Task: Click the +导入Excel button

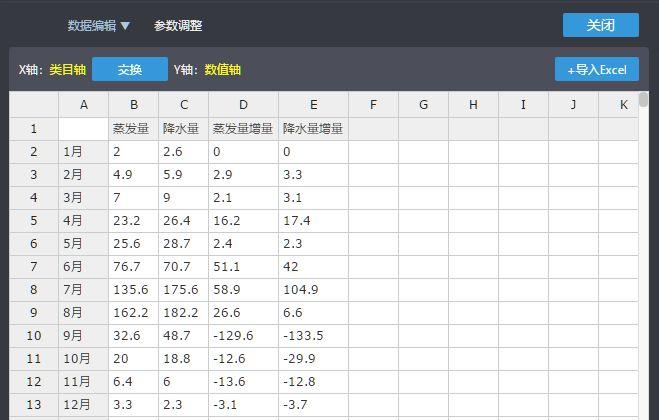Action: 597,69
